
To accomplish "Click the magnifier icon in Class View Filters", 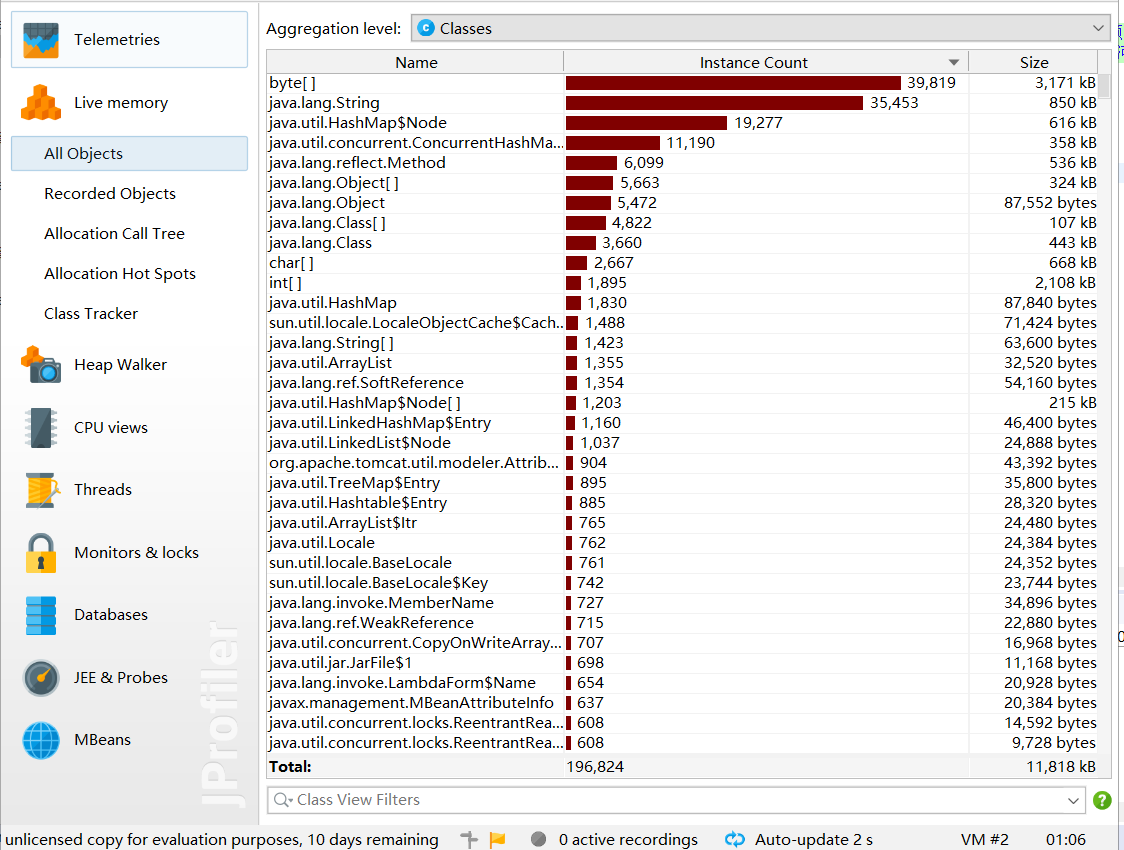I will pos(282,800).
